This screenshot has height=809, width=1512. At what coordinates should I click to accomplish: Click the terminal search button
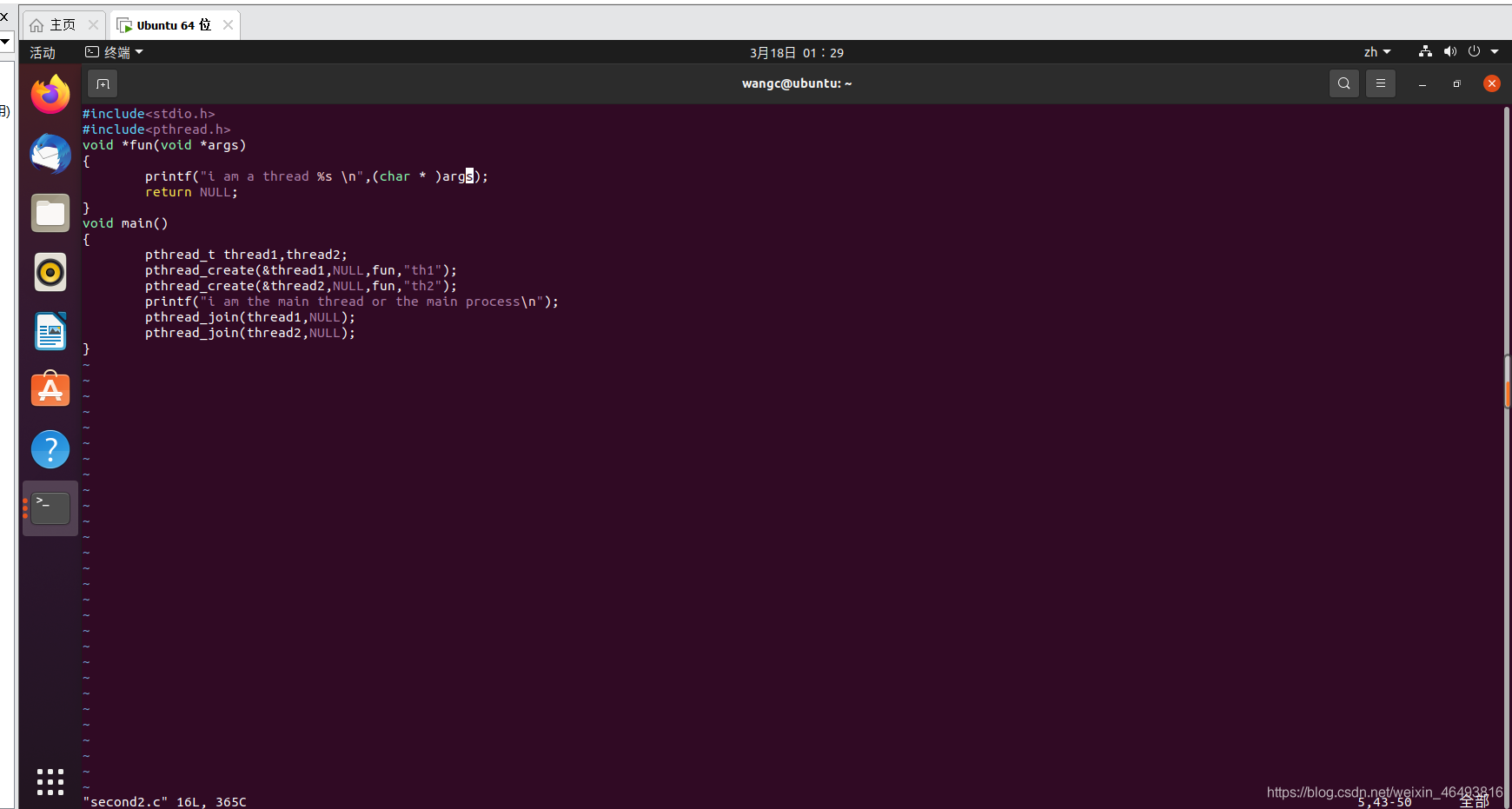pos(1344,83)
